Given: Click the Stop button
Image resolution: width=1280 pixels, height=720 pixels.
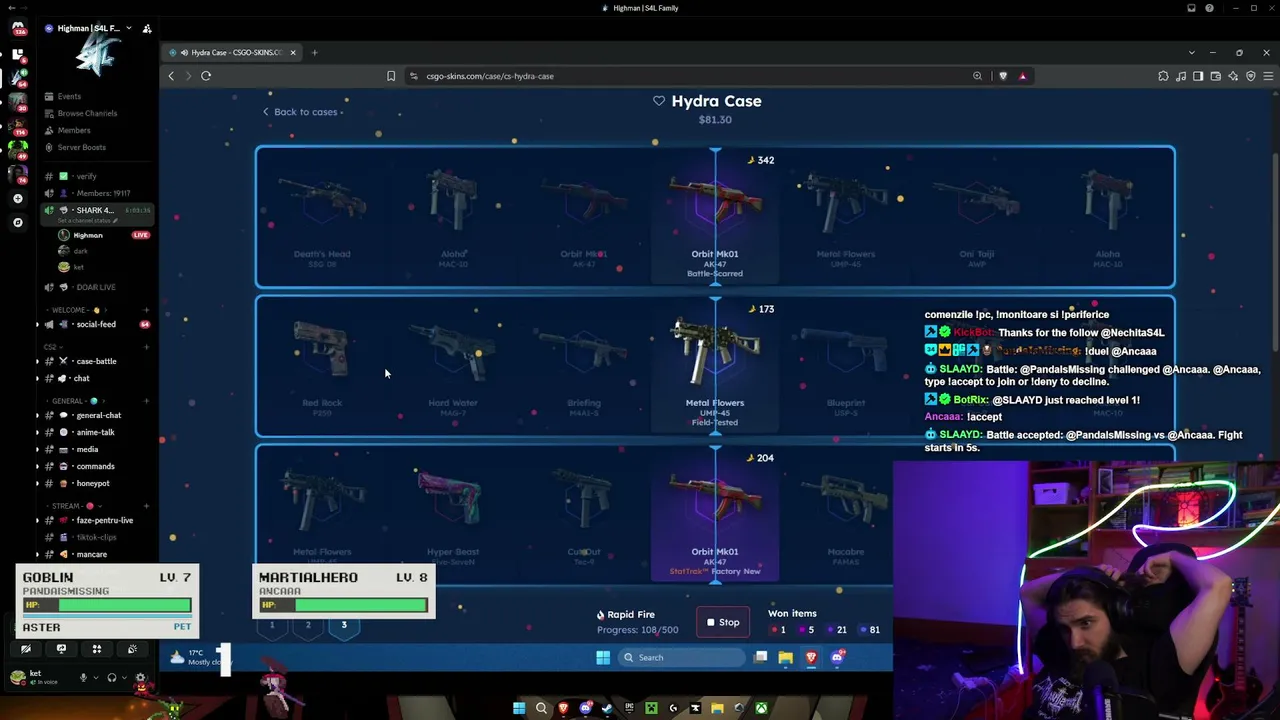Looking at the screenshot, I should 723,622.
